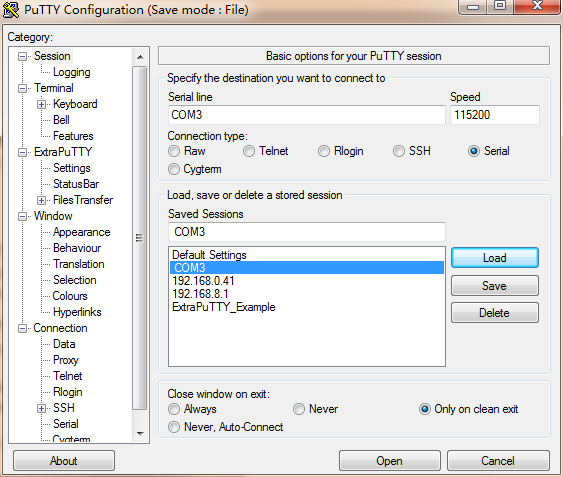
Task: Click the Serial line input field
Action: (x=307, y=115)
